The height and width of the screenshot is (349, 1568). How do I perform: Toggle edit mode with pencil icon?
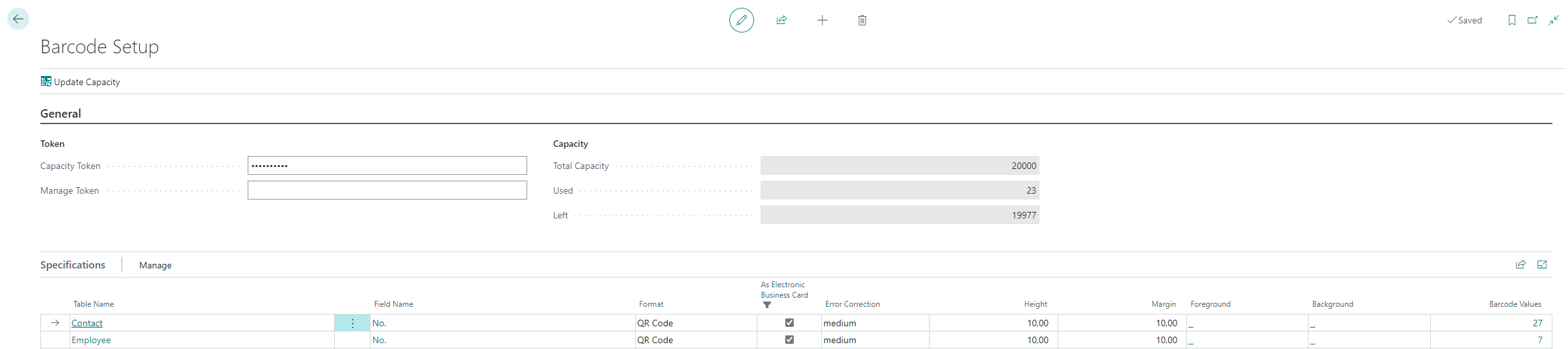tap(741, 20)
